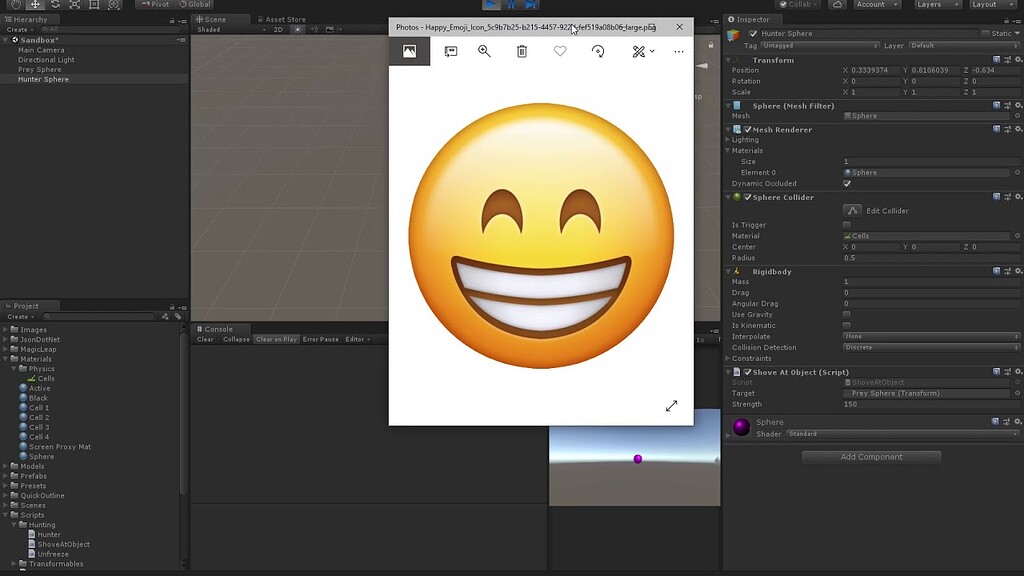
Task: Toggle the Is Trigger checkbox
Action: [845, 225]
